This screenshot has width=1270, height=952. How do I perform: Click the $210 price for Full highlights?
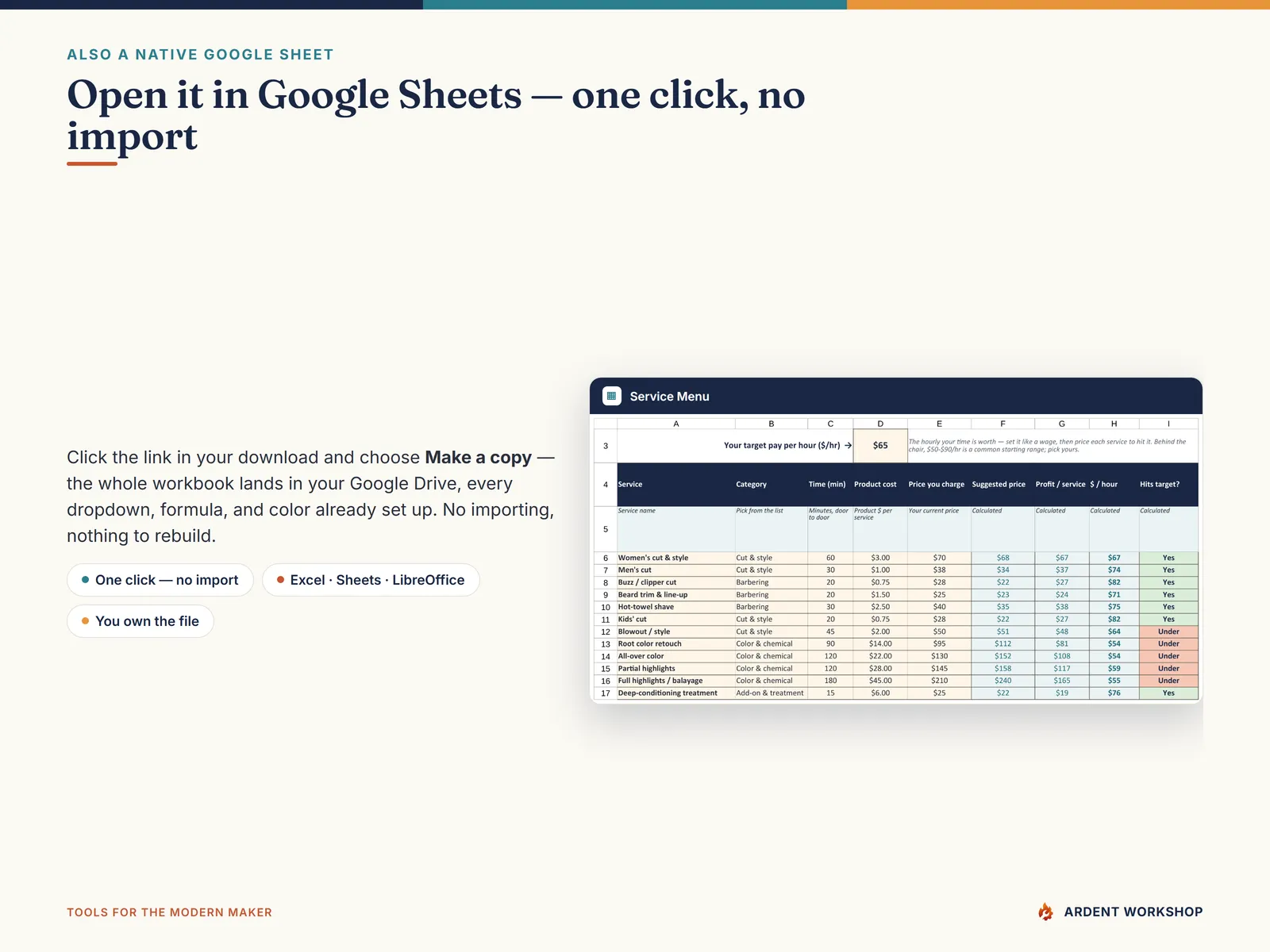point(939,681)
